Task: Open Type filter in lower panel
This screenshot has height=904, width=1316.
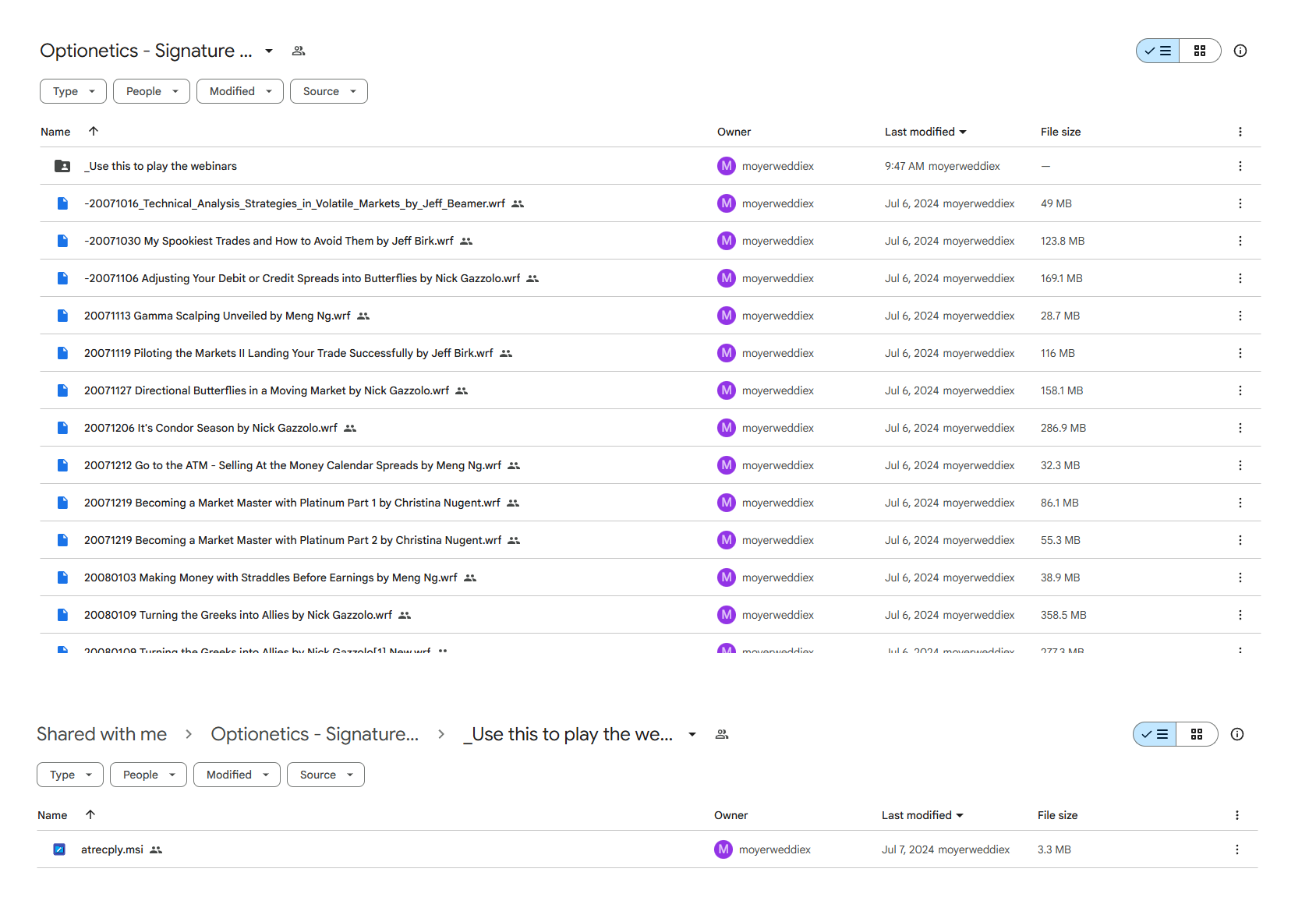Action: [70, 775]
